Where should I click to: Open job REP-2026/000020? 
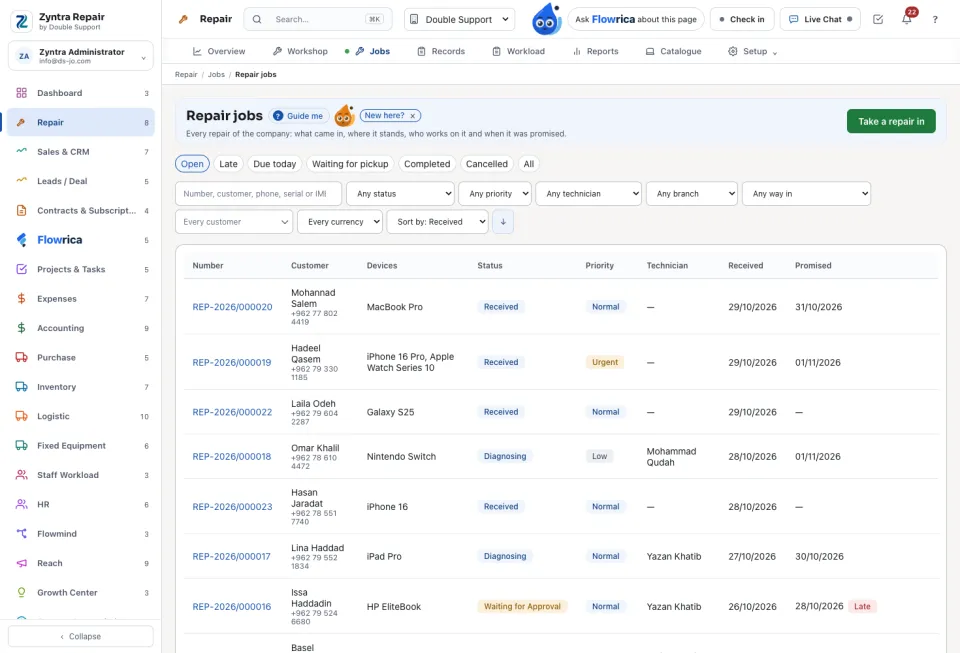(233, 307)
